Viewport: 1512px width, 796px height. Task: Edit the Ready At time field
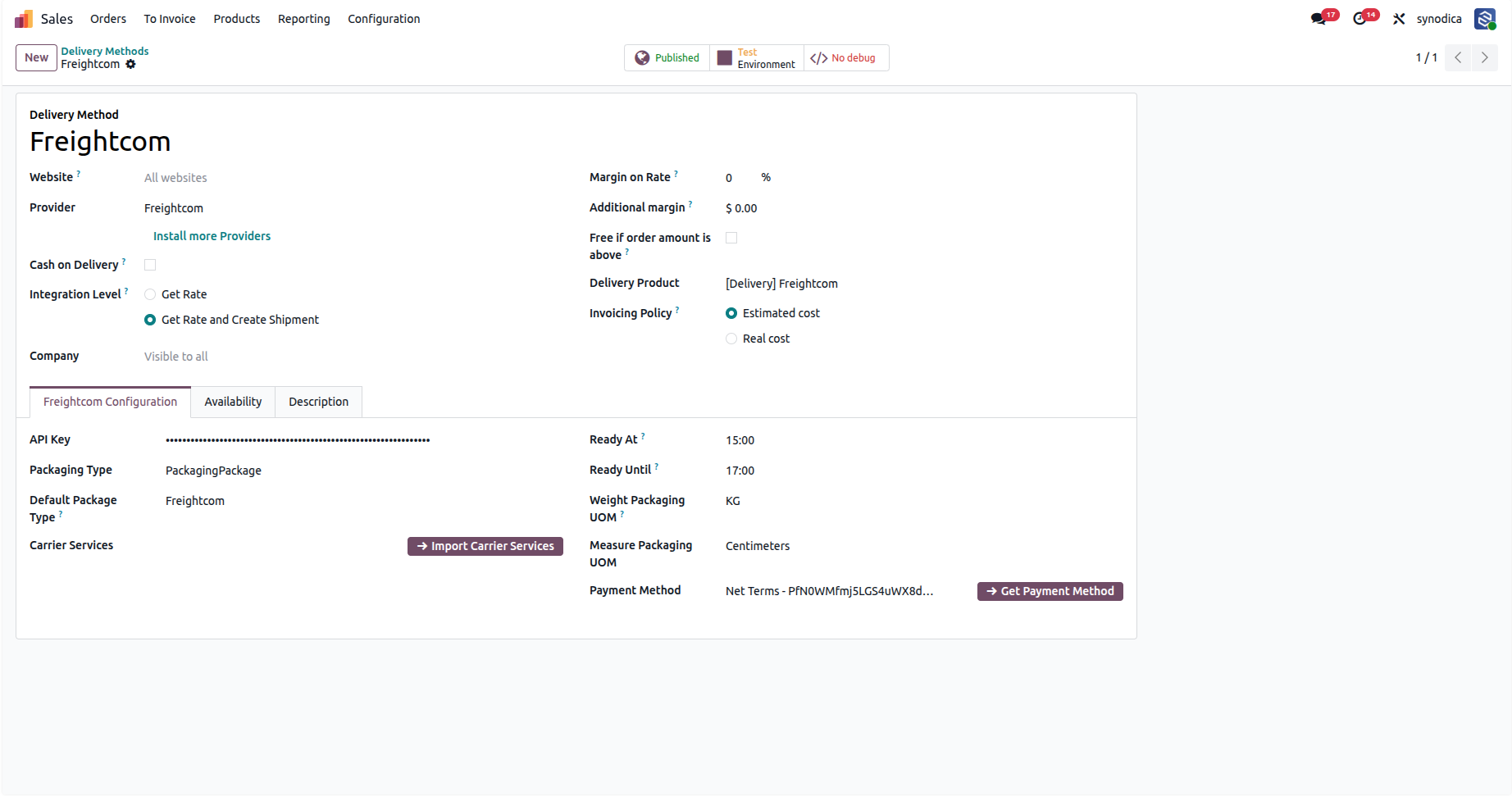tap(924, 440)
